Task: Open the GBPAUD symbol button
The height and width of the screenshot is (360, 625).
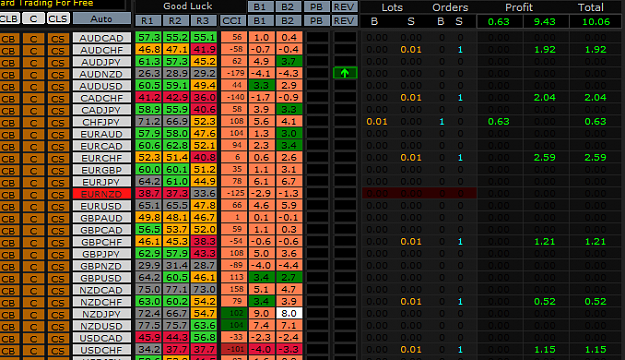Action: [x=102, y=218]
